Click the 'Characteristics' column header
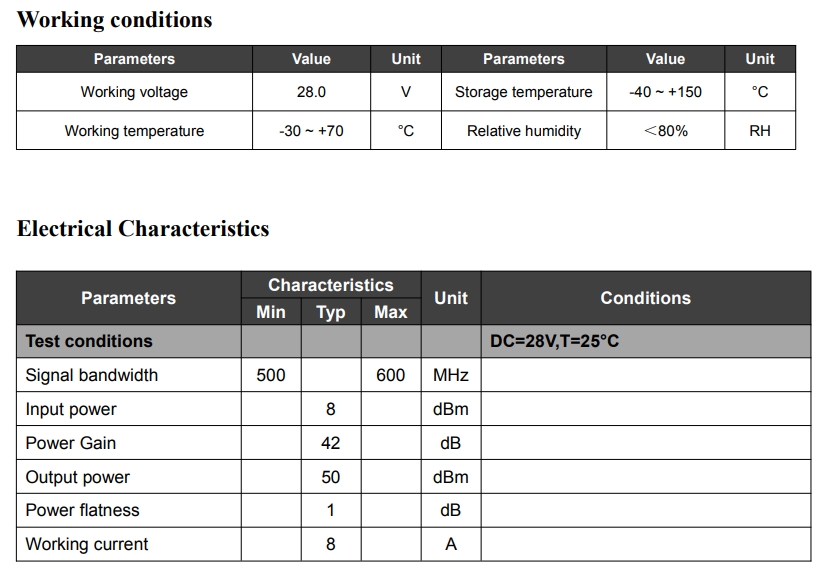The height and width of the screenshot is (570, 827). (x=330, y=285)
